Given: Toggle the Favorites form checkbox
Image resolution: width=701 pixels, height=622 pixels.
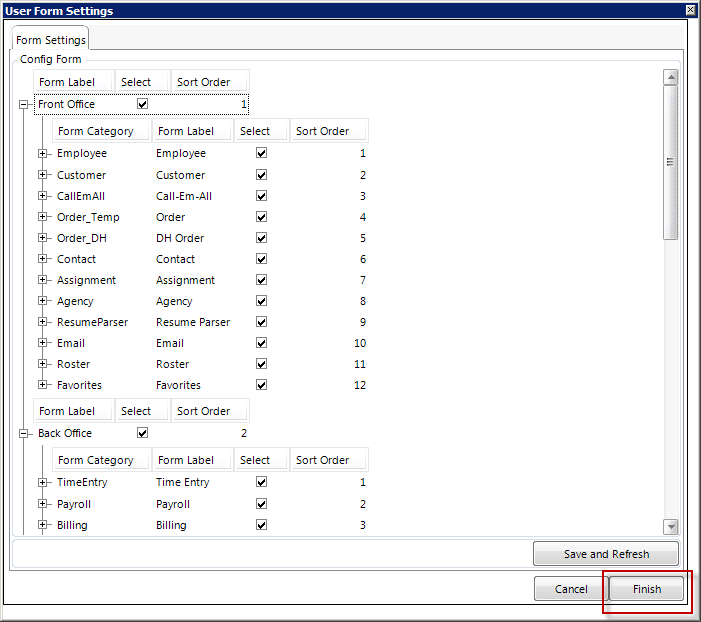Looking at the screenshot, I should coord(262,385).
